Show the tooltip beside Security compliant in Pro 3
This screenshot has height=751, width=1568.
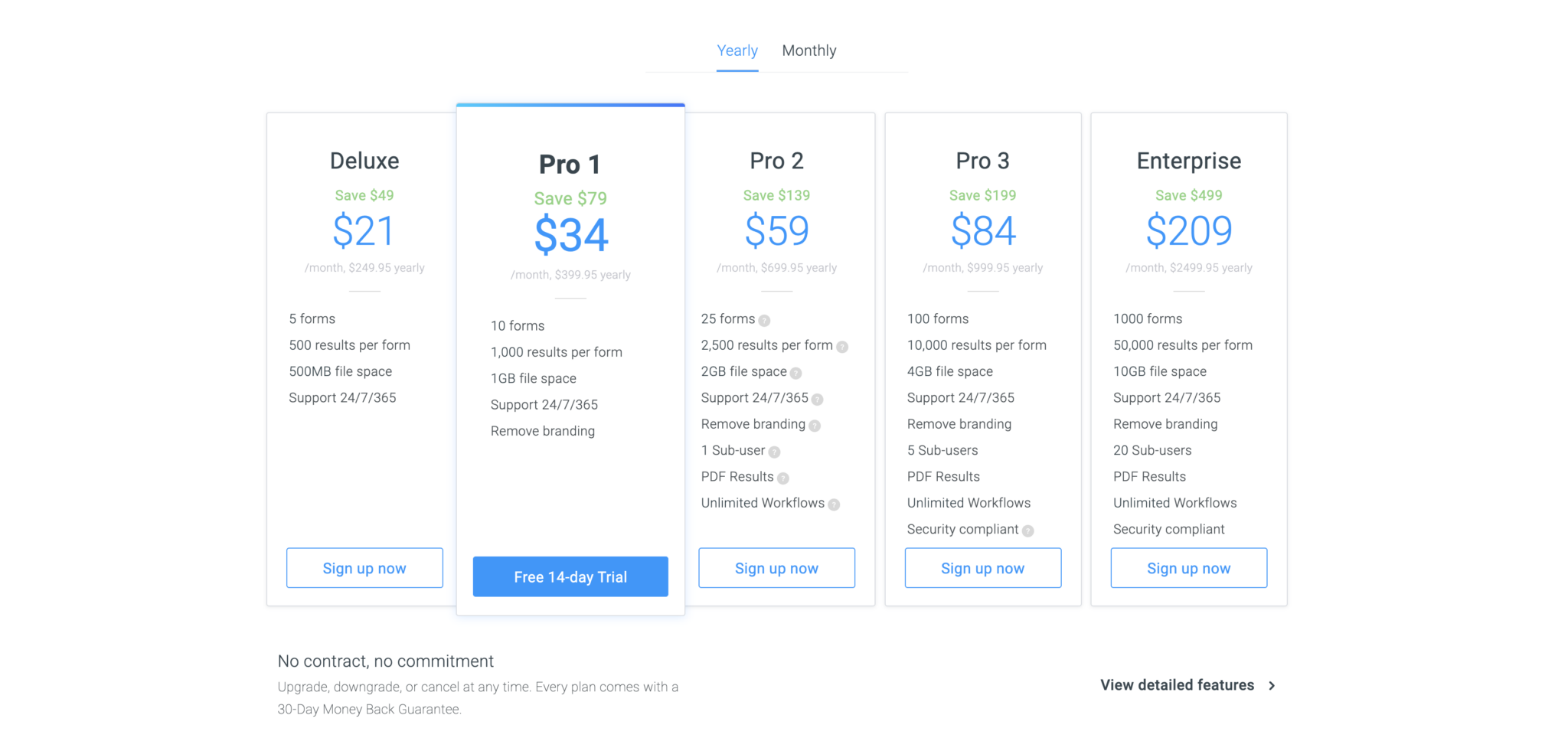click(x=1027, y=530)
